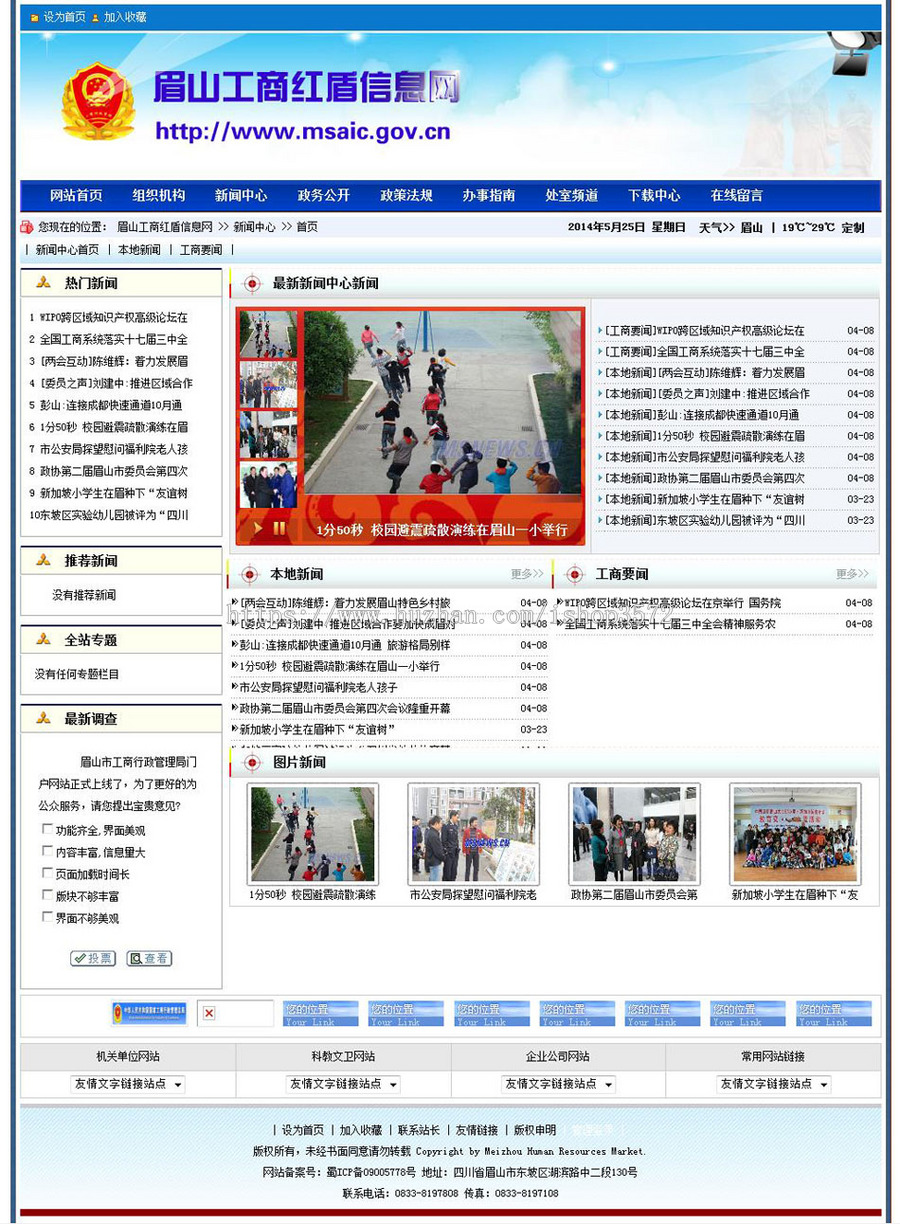The height and width of the screenshot is (1224, 900).
Task: Check the 功能齐全,界面美观 survey option
Action: (x=46, y=828)
